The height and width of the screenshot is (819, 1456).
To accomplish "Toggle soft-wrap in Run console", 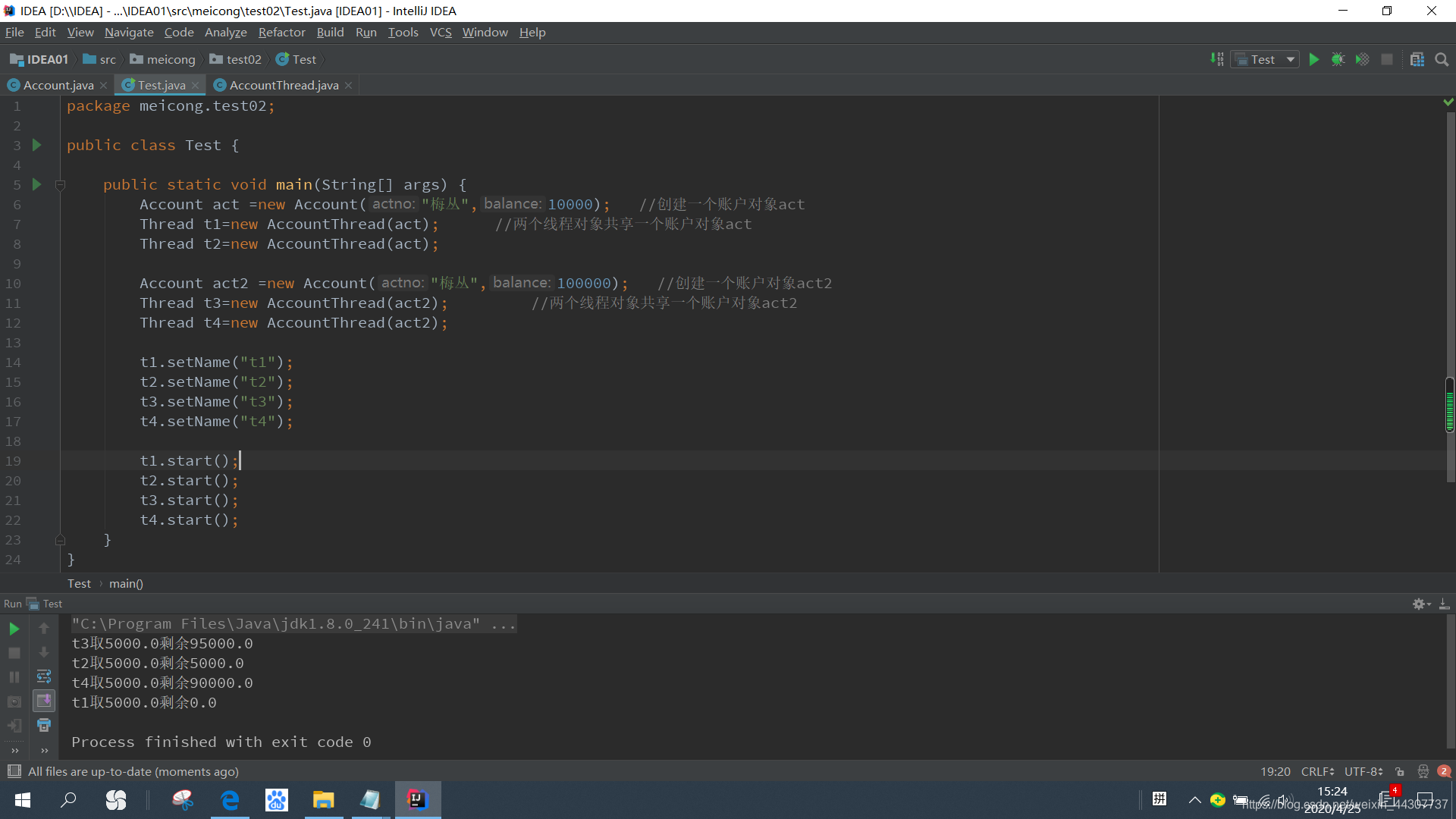I will point(44,677).
